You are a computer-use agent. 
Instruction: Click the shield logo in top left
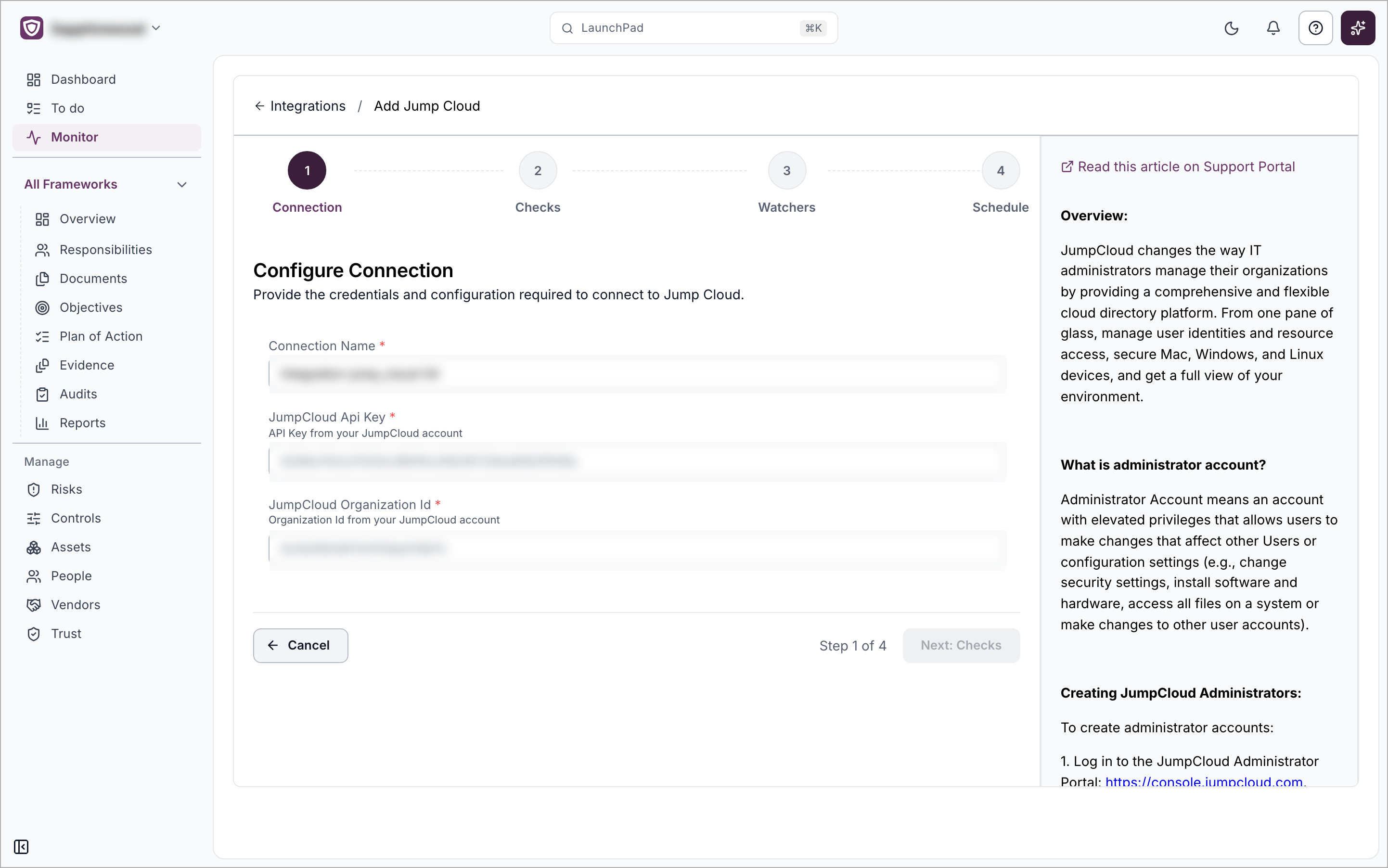[x=32, y=27]
